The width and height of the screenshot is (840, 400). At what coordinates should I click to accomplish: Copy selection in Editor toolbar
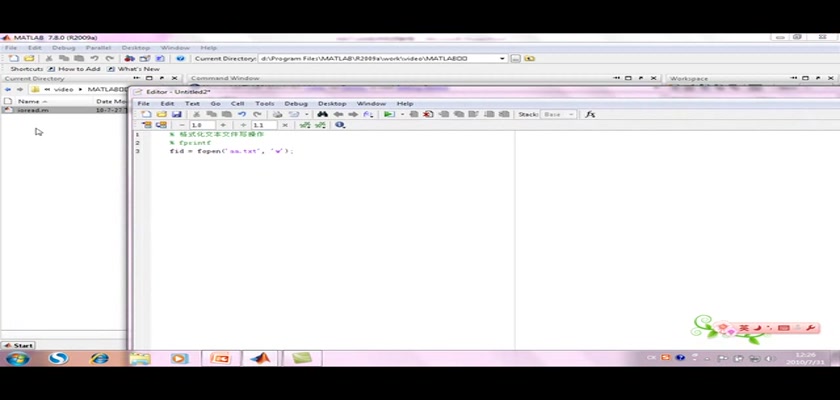(x=212, y=114)
